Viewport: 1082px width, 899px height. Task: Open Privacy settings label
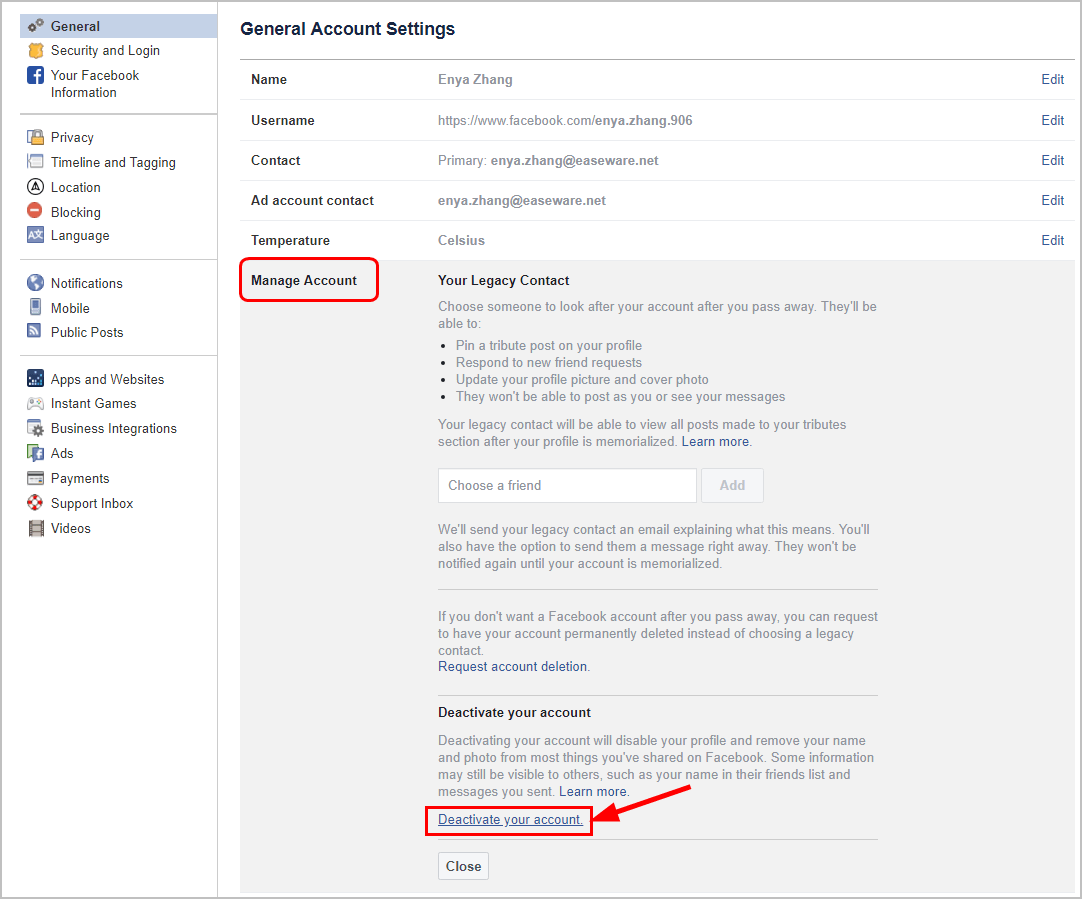(72, 137)
